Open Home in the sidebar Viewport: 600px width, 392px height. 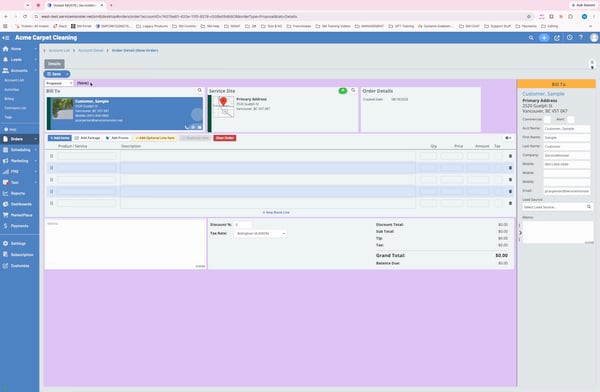point(16,49)
